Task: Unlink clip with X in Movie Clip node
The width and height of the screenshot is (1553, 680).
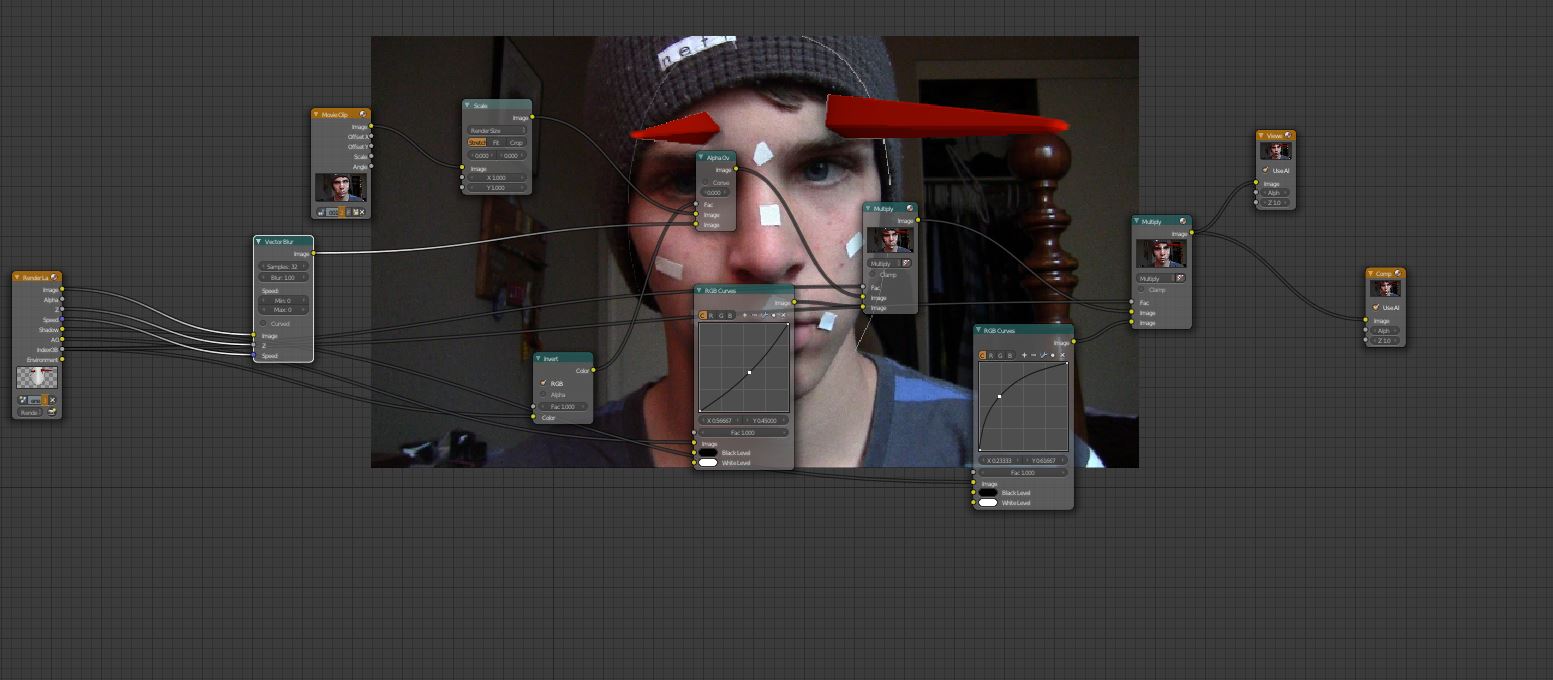Action: [x=362, y=212]
